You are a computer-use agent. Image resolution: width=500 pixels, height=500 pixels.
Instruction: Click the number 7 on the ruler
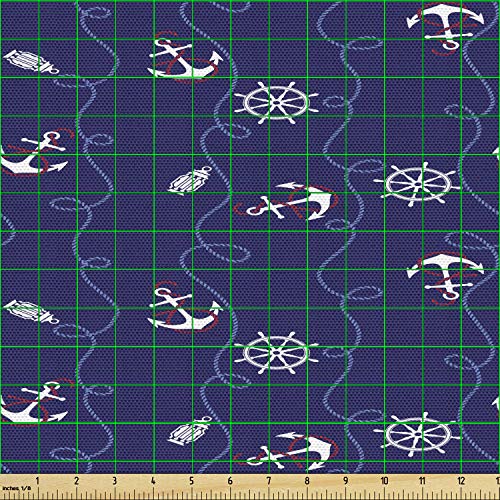click(269, 481)
